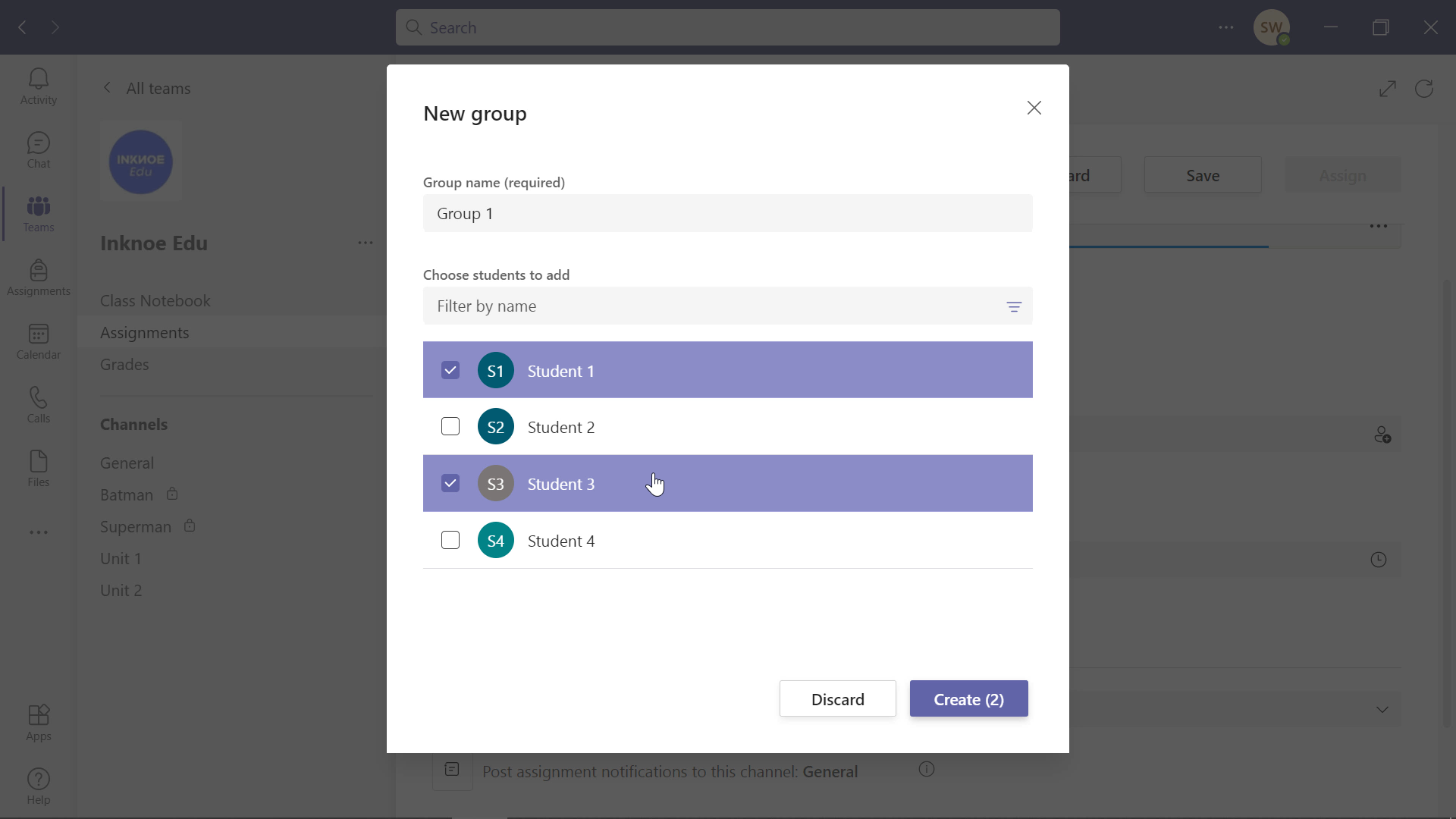Toggle Student 1 checkbox selection
This screenshot has height=819, width=1456.
point(449,370)
